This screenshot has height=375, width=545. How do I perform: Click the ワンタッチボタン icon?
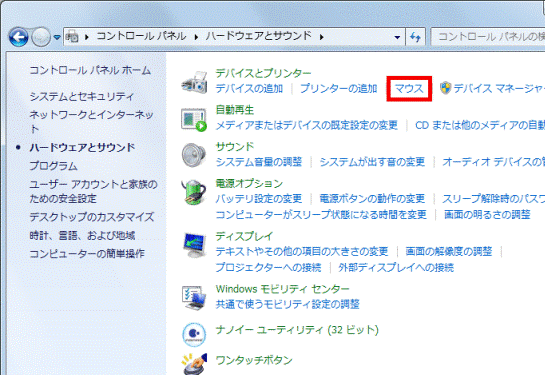pyautogui.click(x=194, y=364)
